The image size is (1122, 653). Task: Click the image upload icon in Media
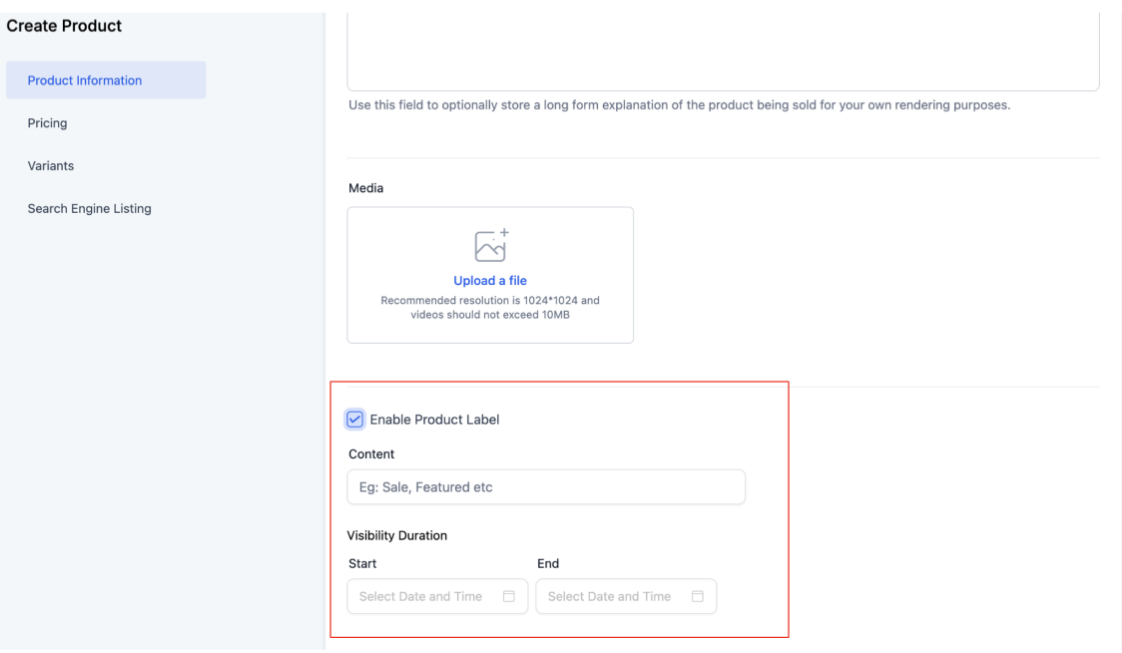coord(490,246)
